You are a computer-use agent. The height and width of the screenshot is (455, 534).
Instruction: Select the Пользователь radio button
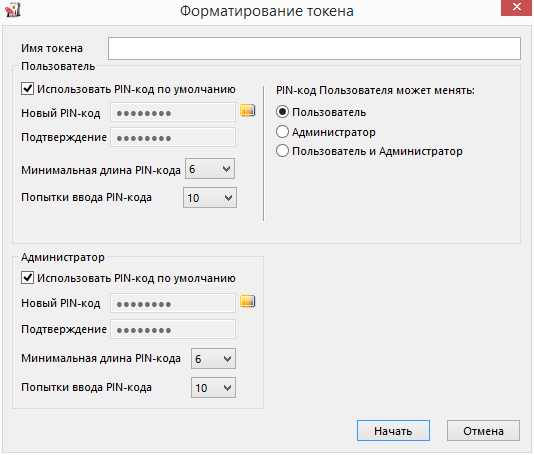click(282, 112)
